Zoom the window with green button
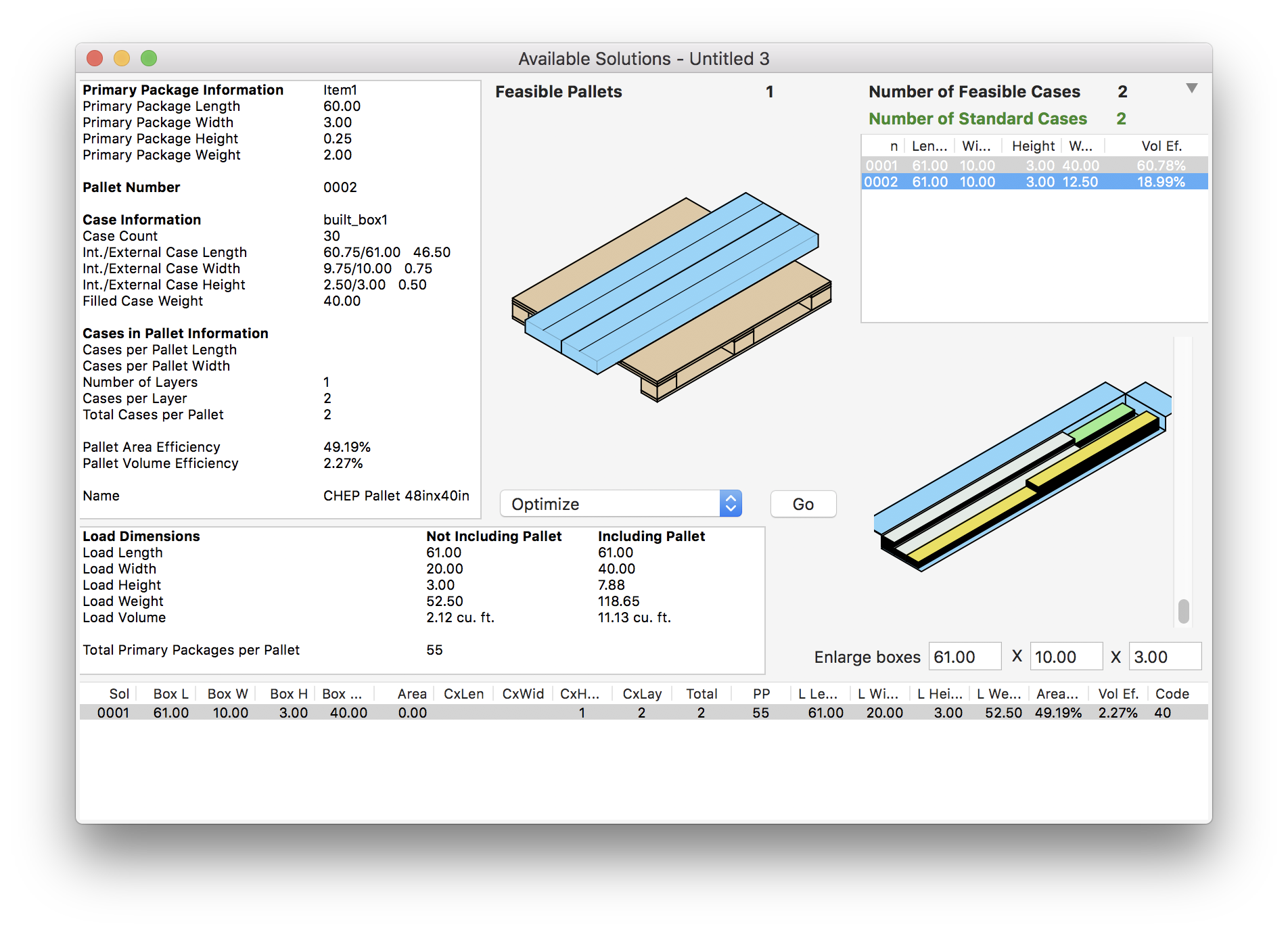Viewport: 1288px width, 932px height. pyautogui.click(x=149, y=58)
